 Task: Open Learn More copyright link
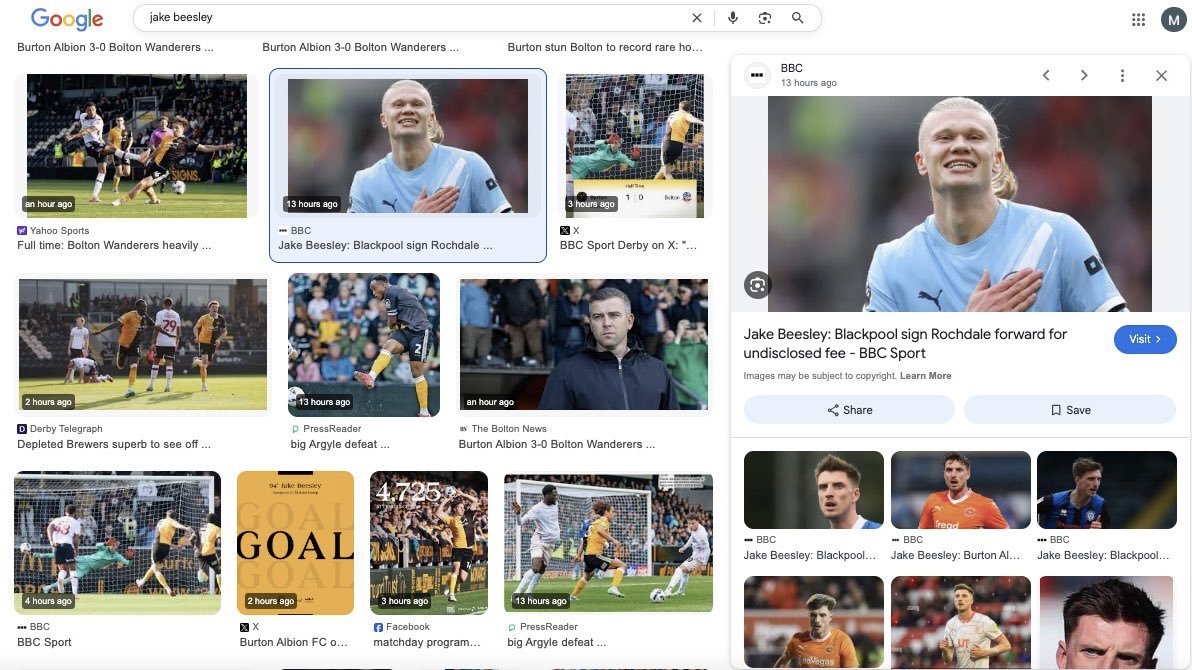(925, 376)
